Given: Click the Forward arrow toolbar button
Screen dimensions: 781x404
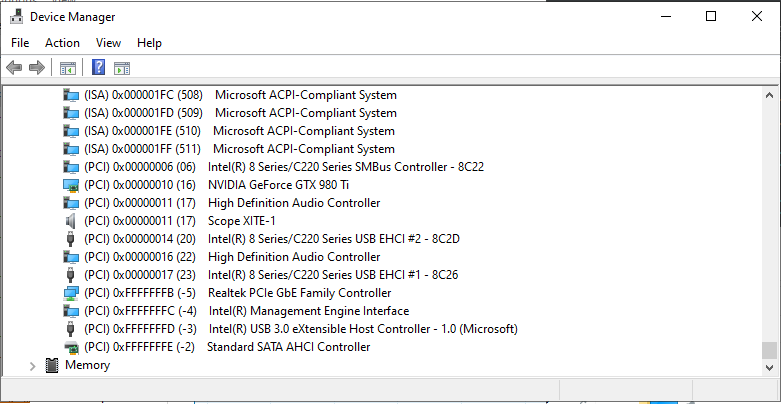Looking at the screenshot, I should [x=37, y=68].
